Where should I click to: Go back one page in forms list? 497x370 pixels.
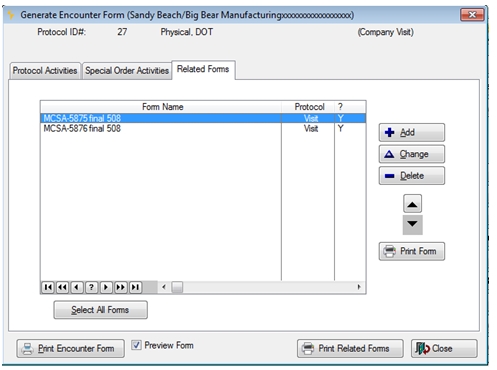[x=62, y=287]
